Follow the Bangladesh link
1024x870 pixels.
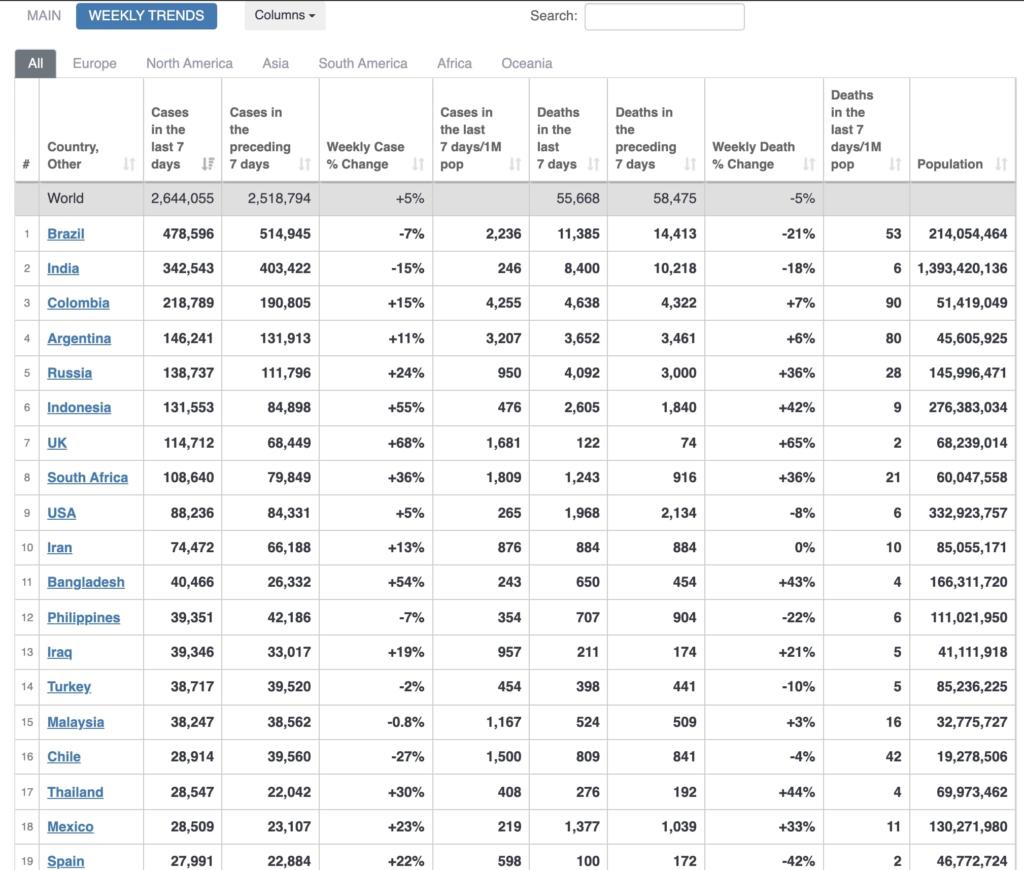point(86,583)
